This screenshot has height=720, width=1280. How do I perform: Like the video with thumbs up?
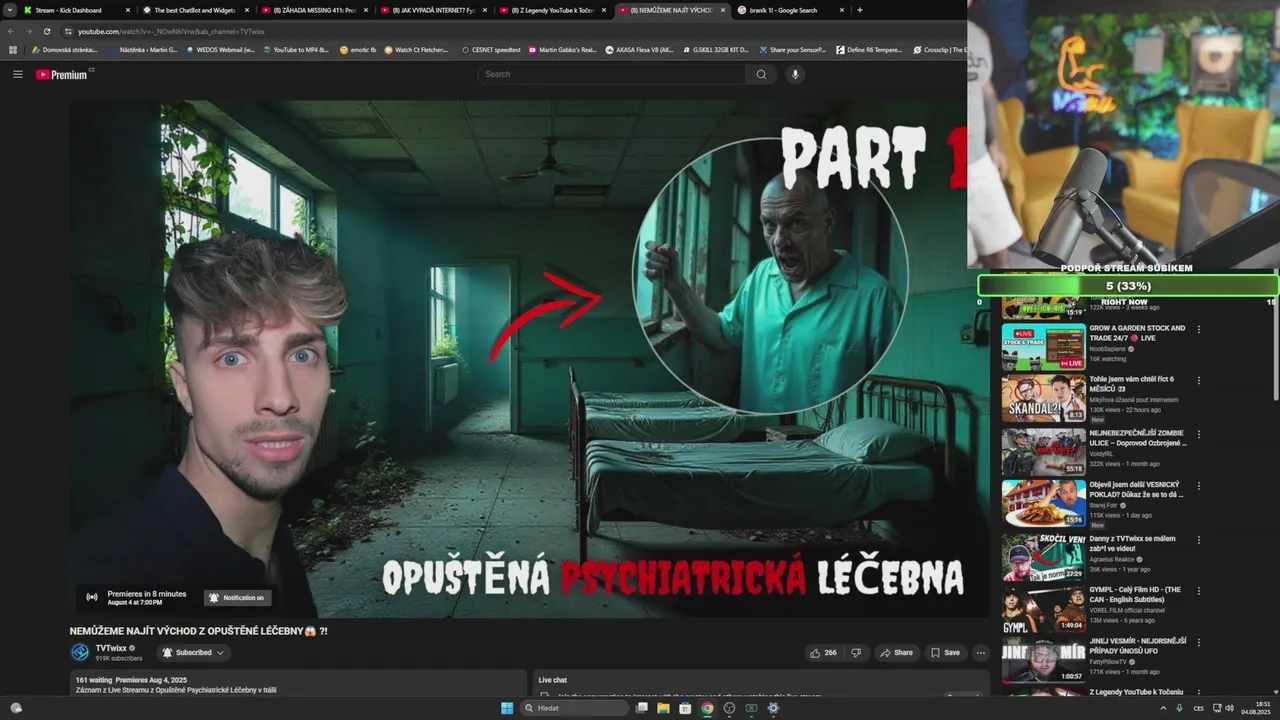(824, 652)
